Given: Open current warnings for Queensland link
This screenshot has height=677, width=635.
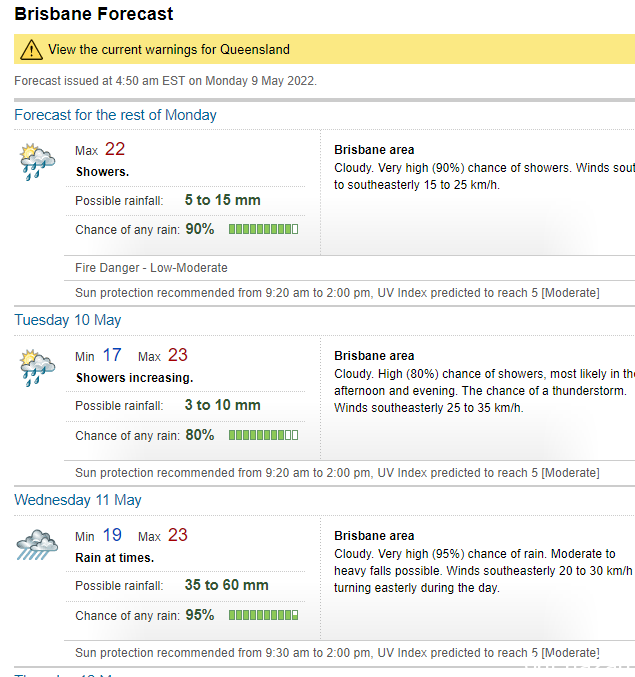Looking at the screenshot, I should pos(168,50).
